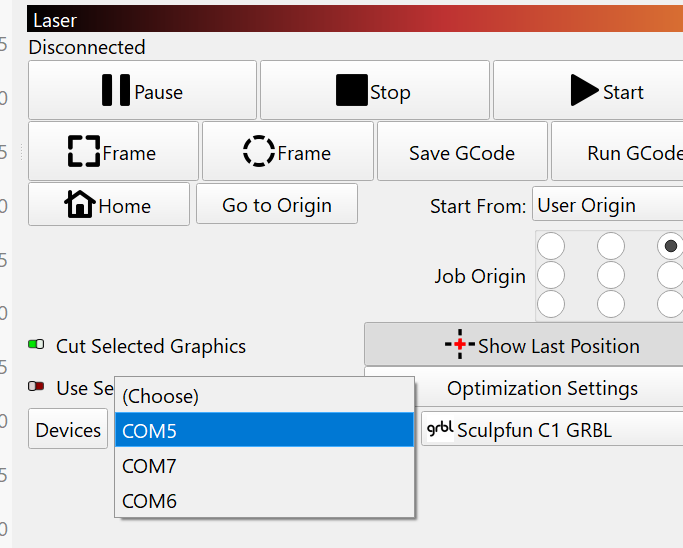Click the Go to Origin button
The image size is (683, 548).
276,205
